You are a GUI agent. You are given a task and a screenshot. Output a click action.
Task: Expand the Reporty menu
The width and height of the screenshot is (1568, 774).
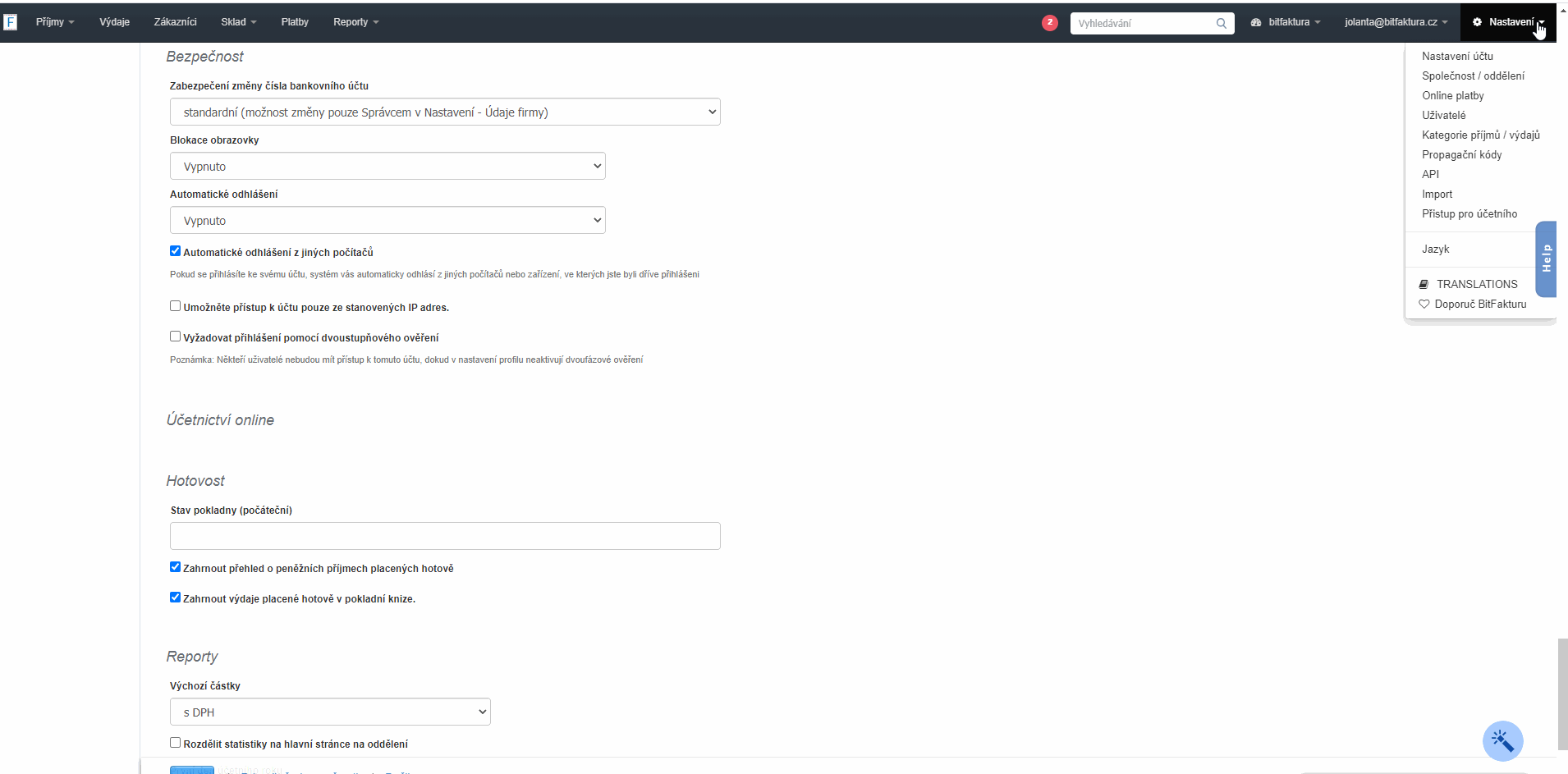[x=355, y=22]
